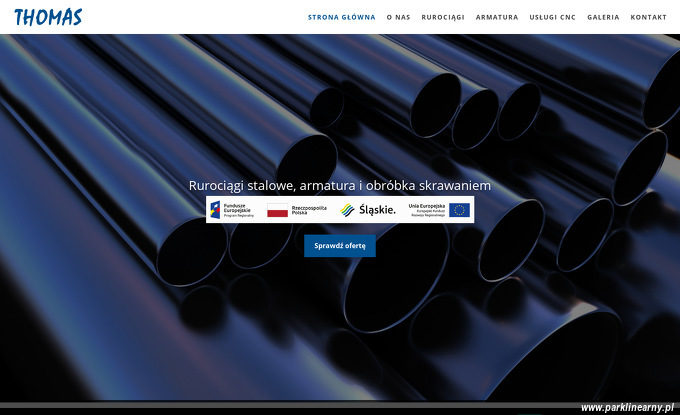Open the Kontakt menu item

coord(648,17)
